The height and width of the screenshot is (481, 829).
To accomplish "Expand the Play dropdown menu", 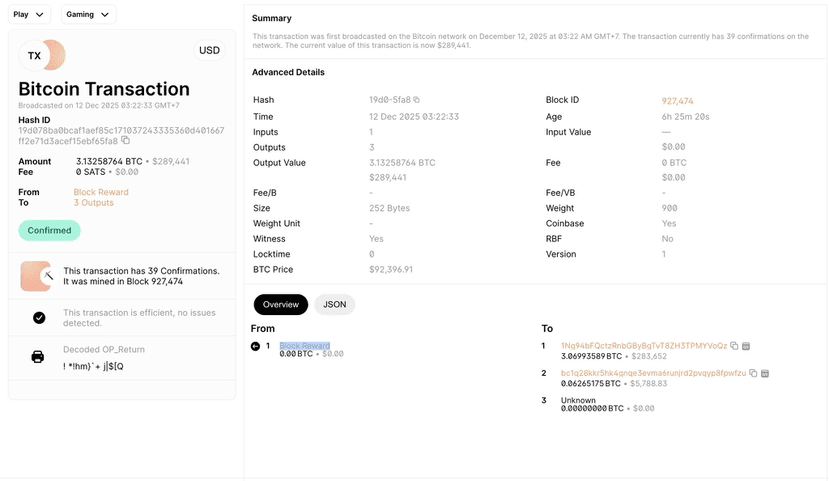I will point(29,14).
